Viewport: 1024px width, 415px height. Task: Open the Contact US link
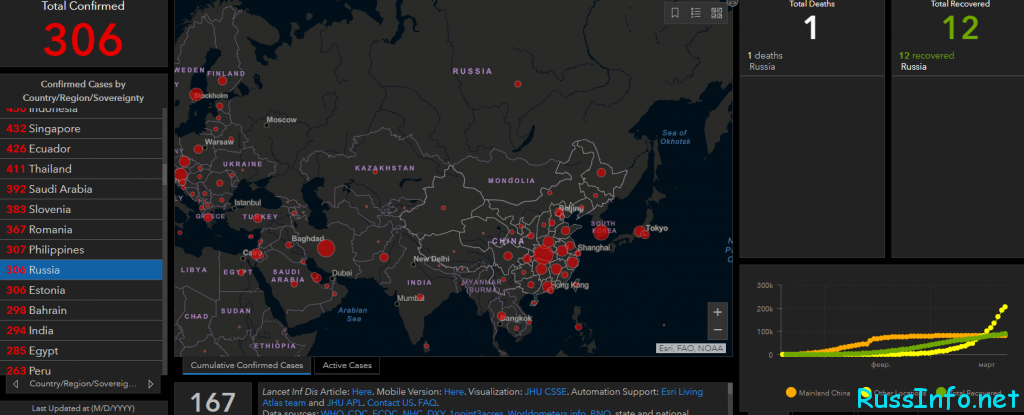pos(391,403)
